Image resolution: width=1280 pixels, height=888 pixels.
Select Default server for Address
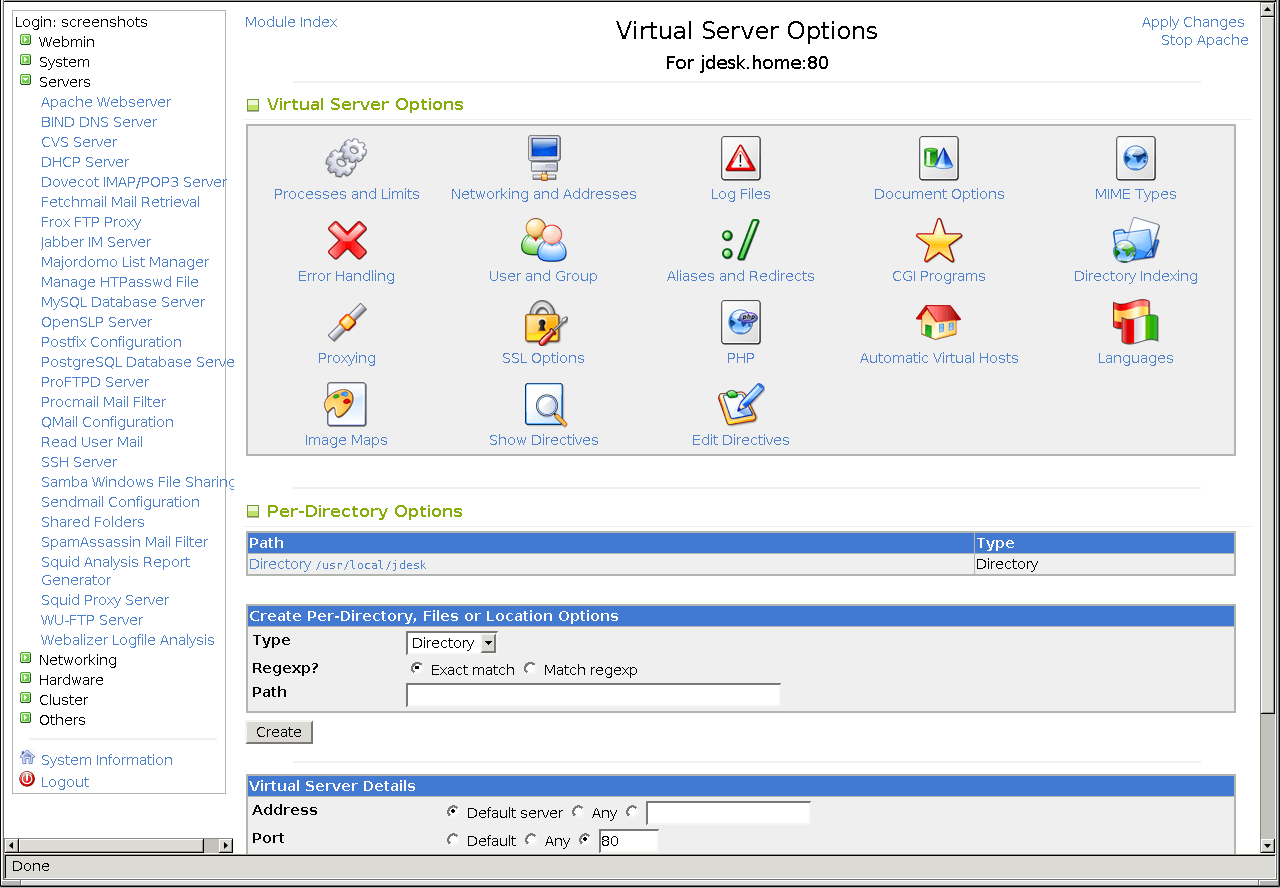[x=453, y=811]
